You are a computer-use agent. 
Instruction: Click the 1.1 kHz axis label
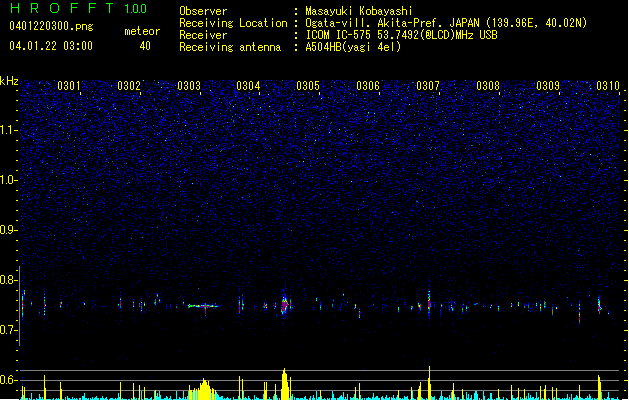click(x=8, y=130)
